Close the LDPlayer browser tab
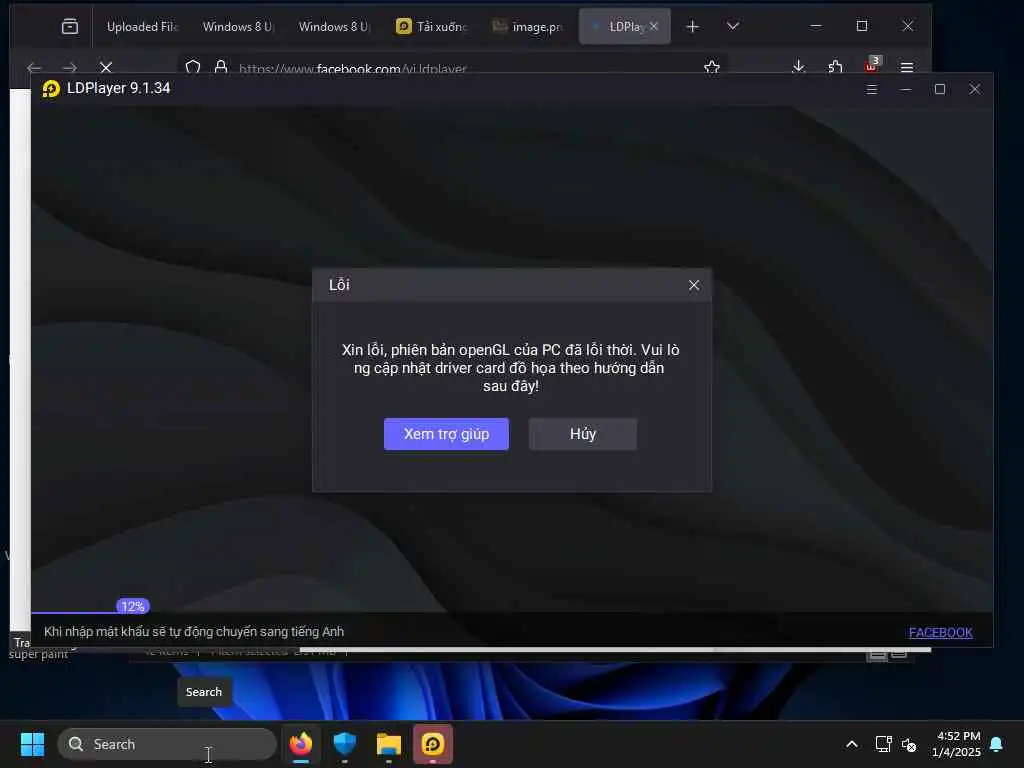Viewport: 1024px width, 768px height. (x=654, y=27)
